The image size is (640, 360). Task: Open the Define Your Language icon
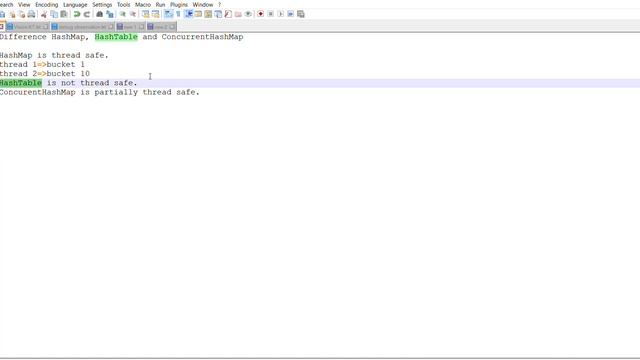point(198,14)
